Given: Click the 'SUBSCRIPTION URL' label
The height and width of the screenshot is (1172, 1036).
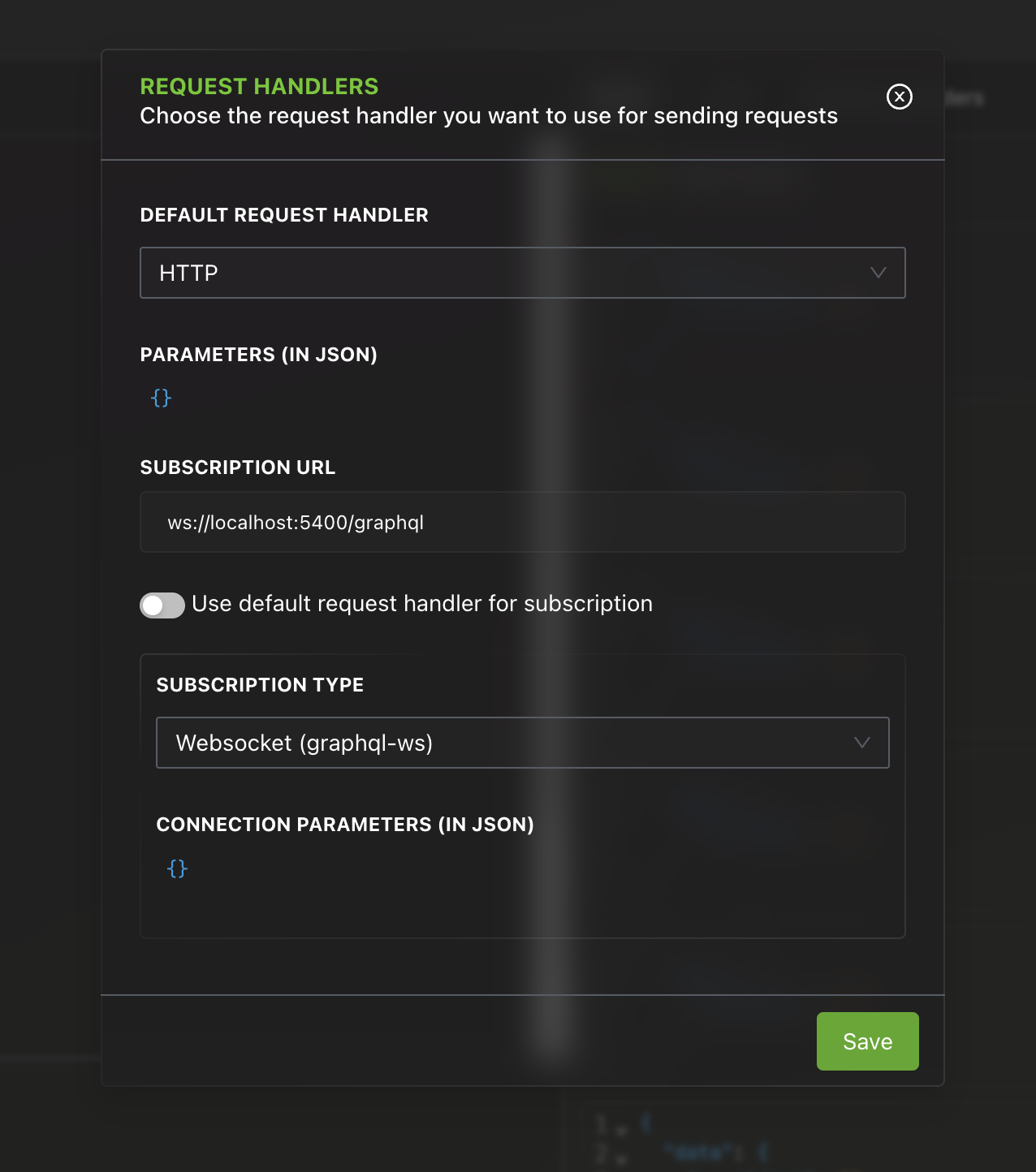Looking at the screenshot, I should pos(237,468).
